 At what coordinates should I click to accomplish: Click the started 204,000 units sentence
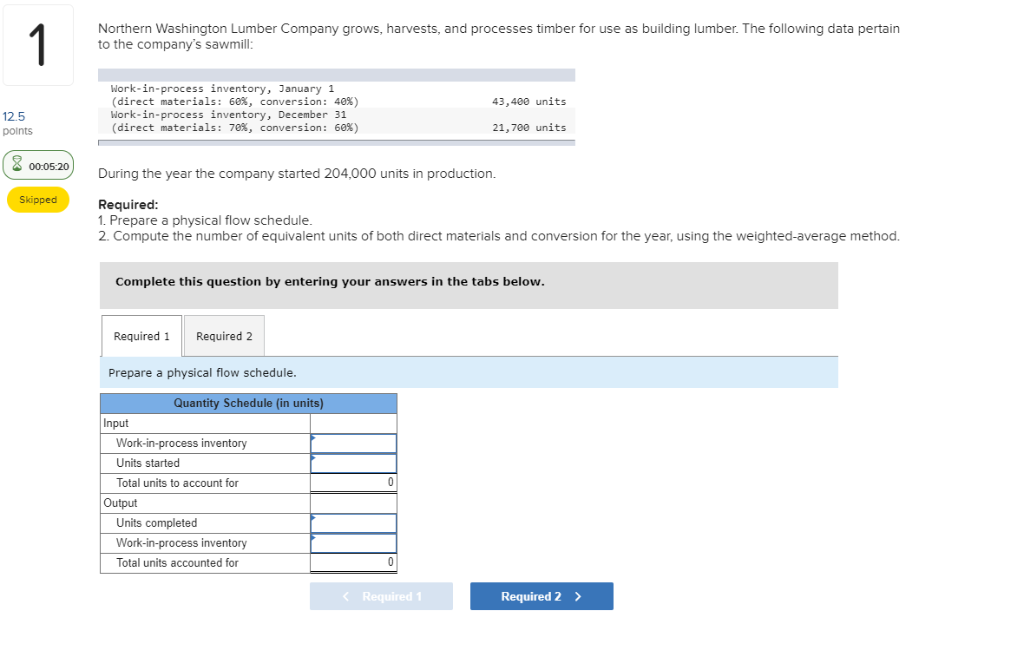coord(296,174)
